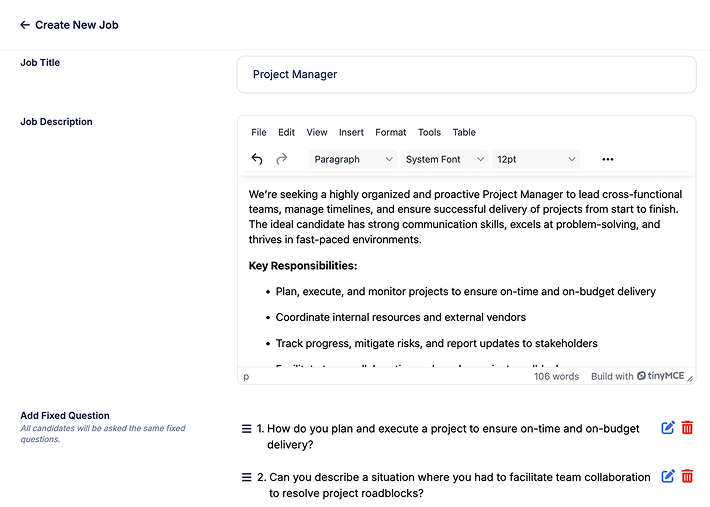Grab reorder handle of question 1
This screenshot has height=507, width=710.
click(x=246, y=429)
